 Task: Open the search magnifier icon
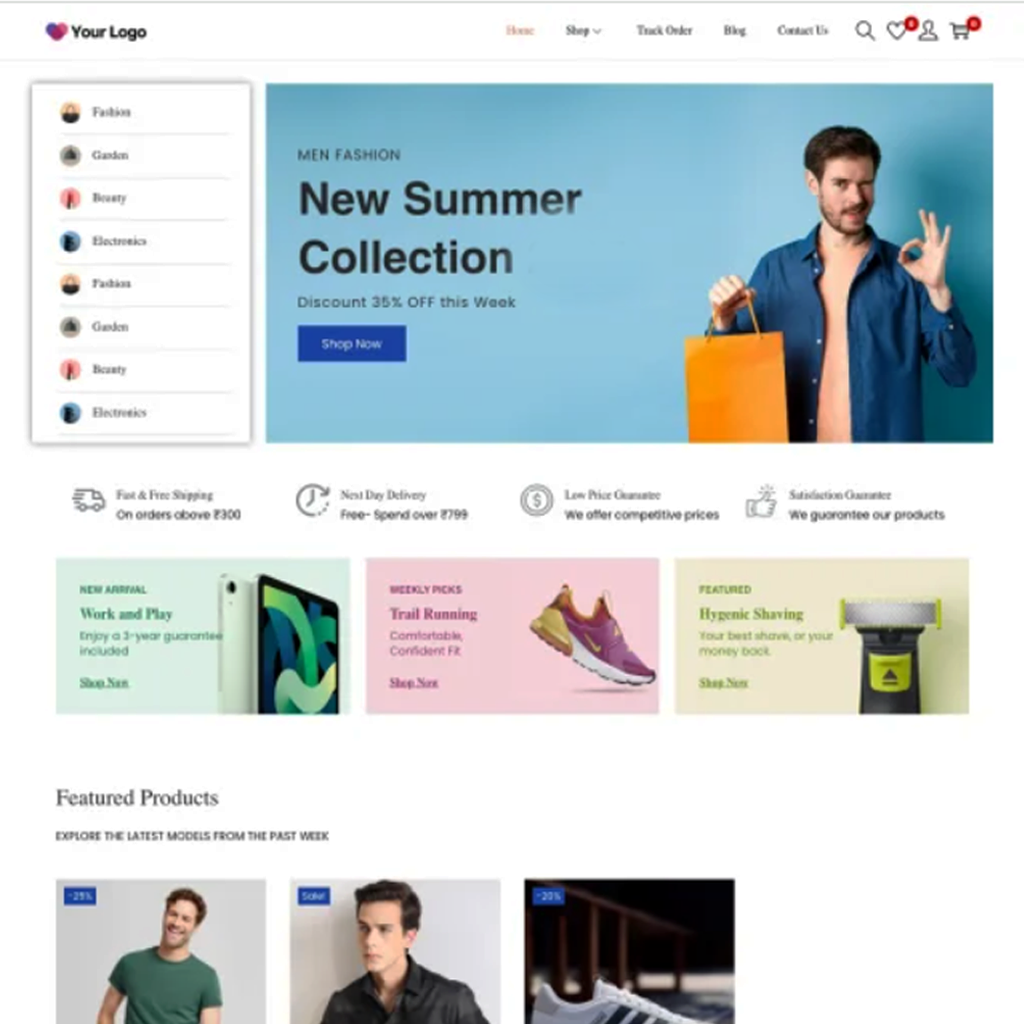pyautogui.click(x=865, y=31)
